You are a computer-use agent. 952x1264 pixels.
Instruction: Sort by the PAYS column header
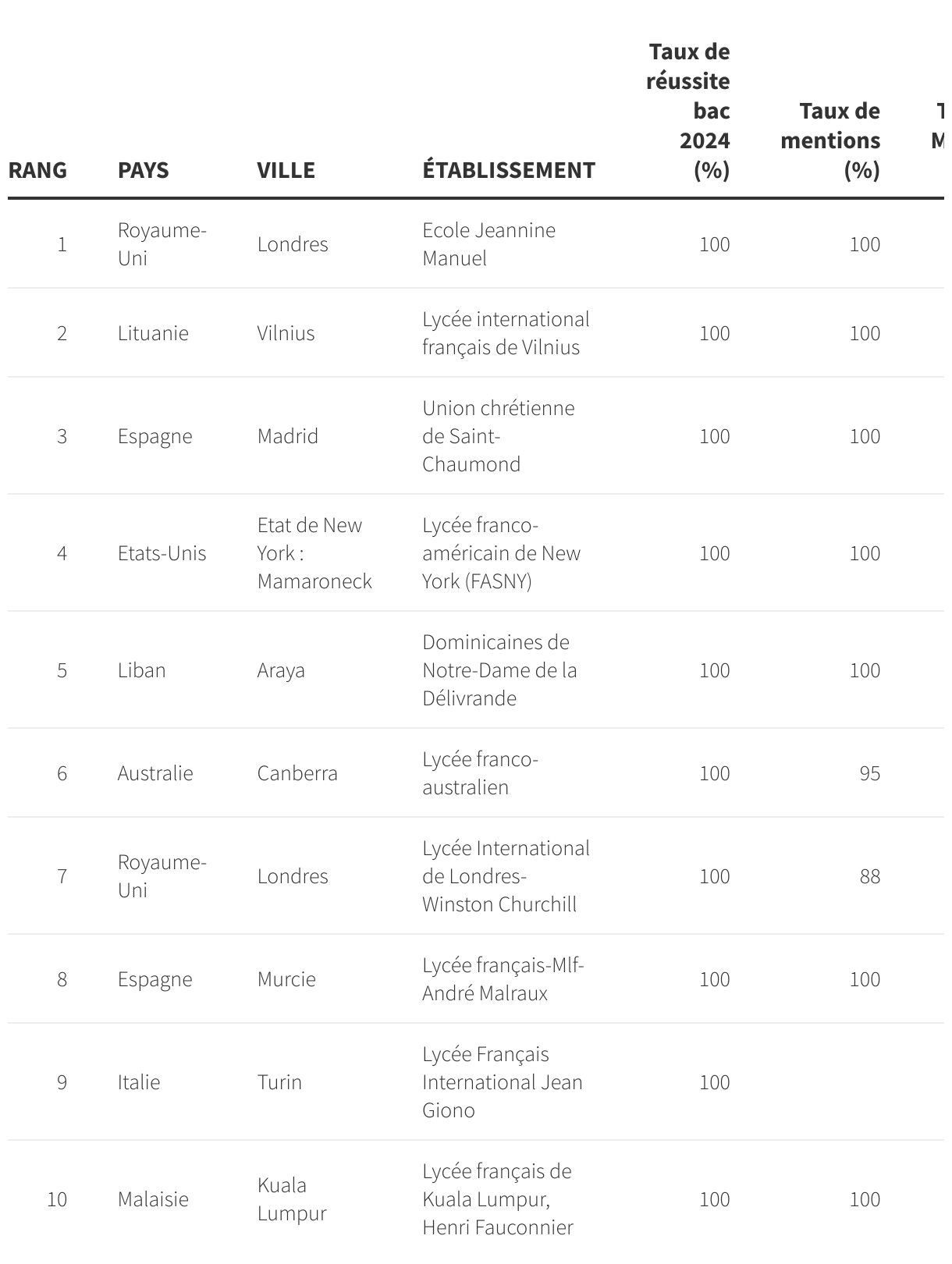point(144,170)
